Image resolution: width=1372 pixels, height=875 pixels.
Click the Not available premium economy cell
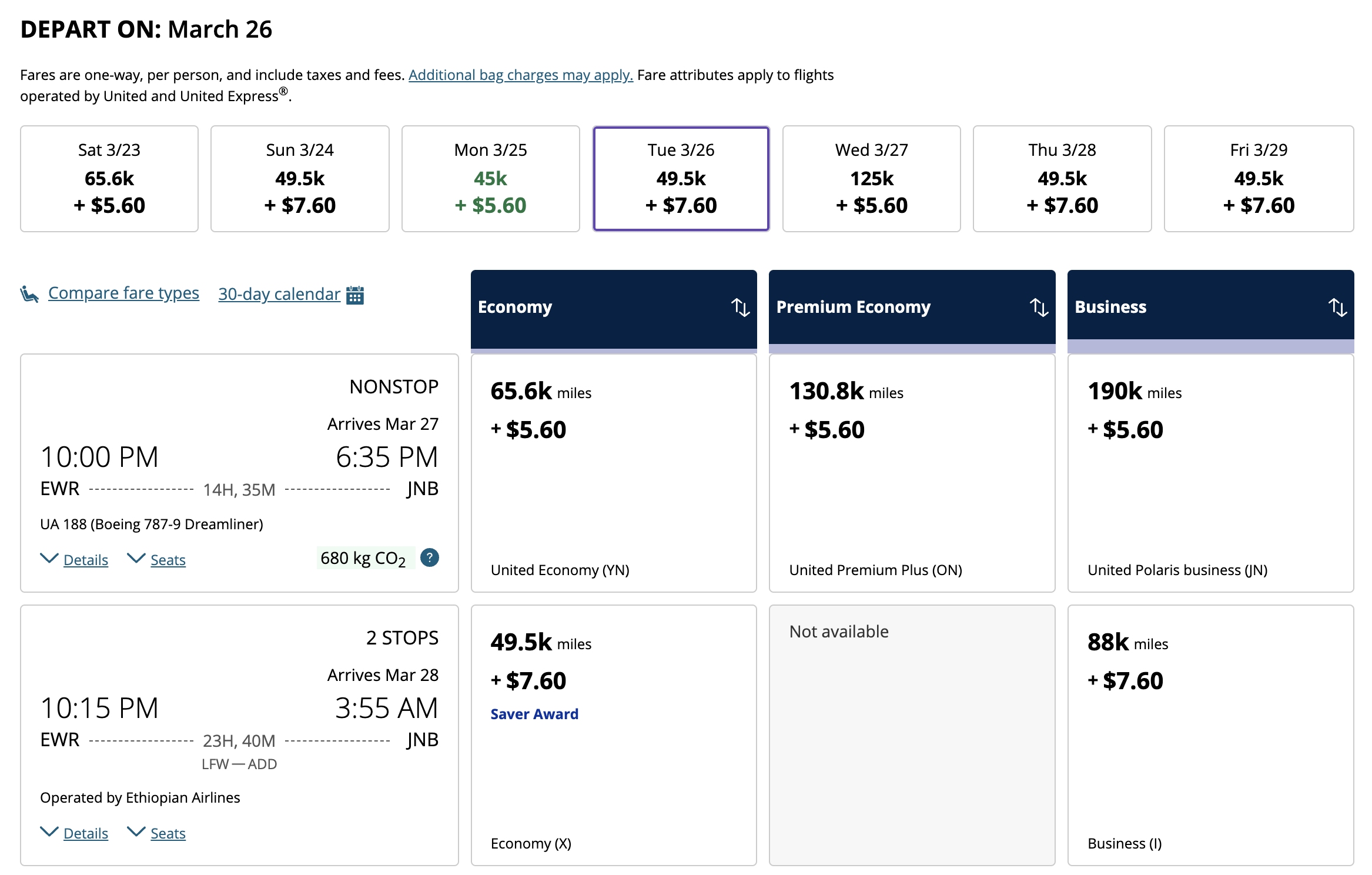[x=912, y=735]
